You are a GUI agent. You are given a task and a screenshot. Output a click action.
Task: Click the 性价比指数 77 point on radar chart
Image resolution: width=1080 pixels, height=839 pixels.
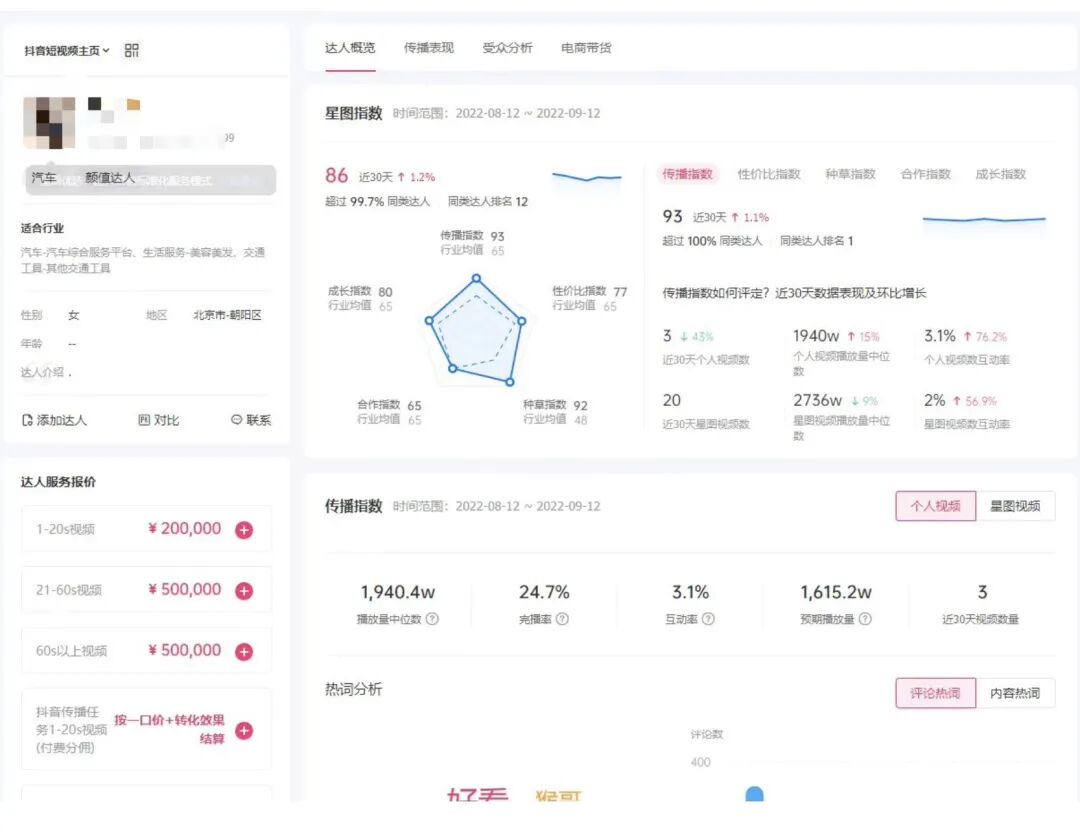pyautogui.click(x=522, y=321)
